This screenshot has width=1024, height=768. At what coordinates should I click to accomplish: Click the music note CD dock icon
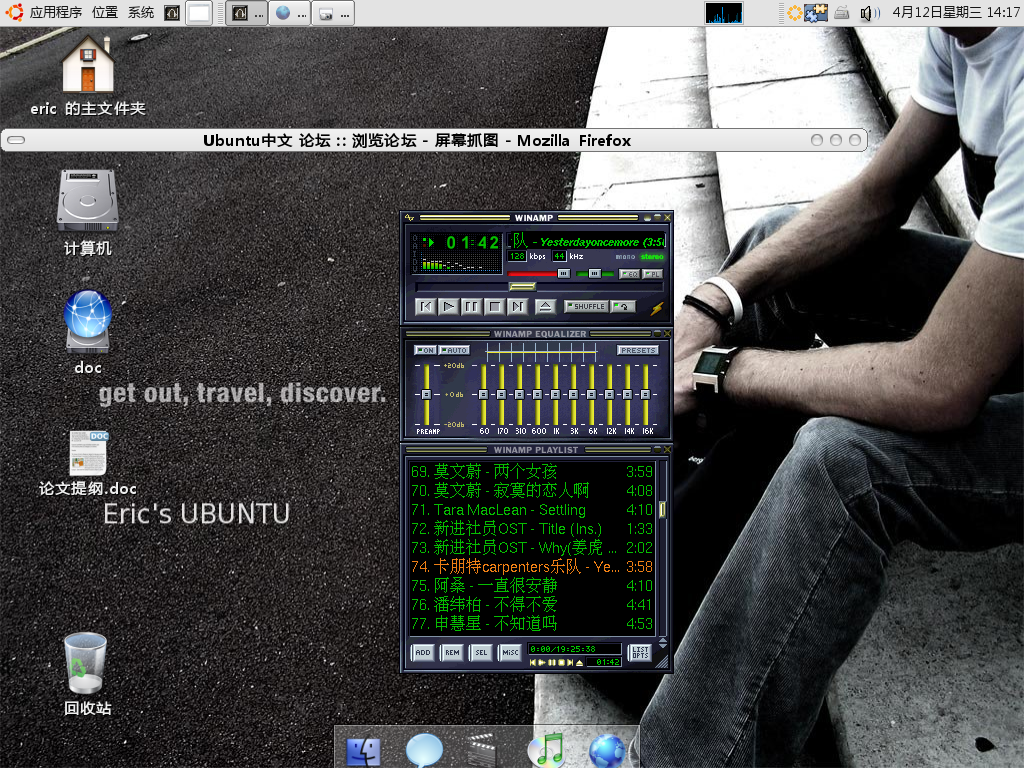coord(547,750)
